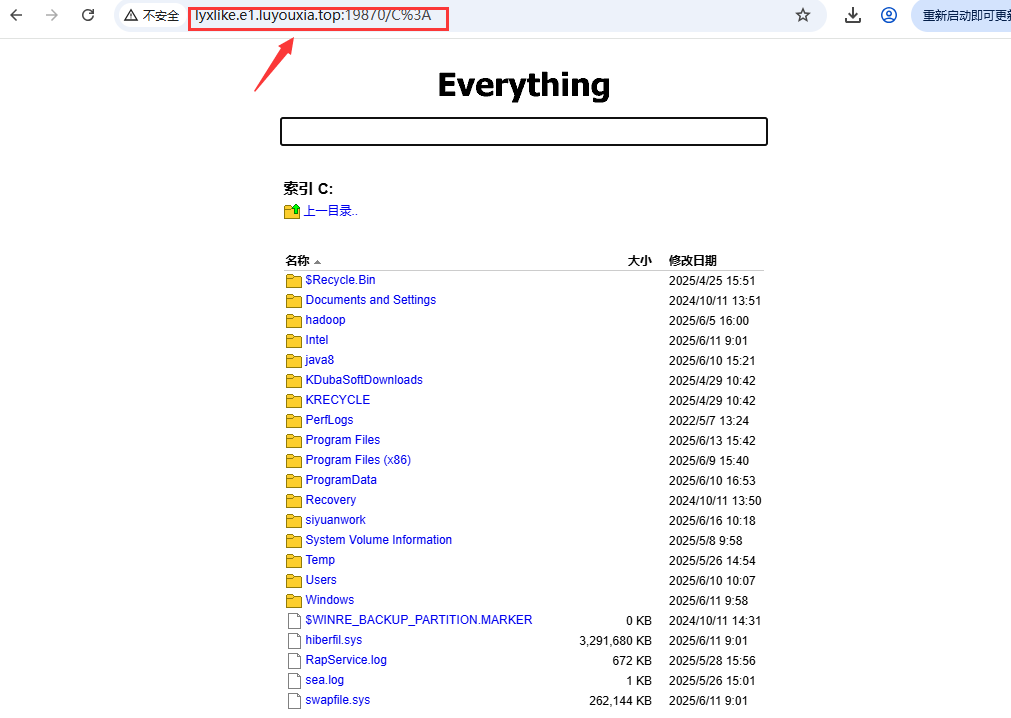Viewport: 1011px width, 718px height.
Task: Click folder icon beside KRECYCLE
Action: point(294,400)
